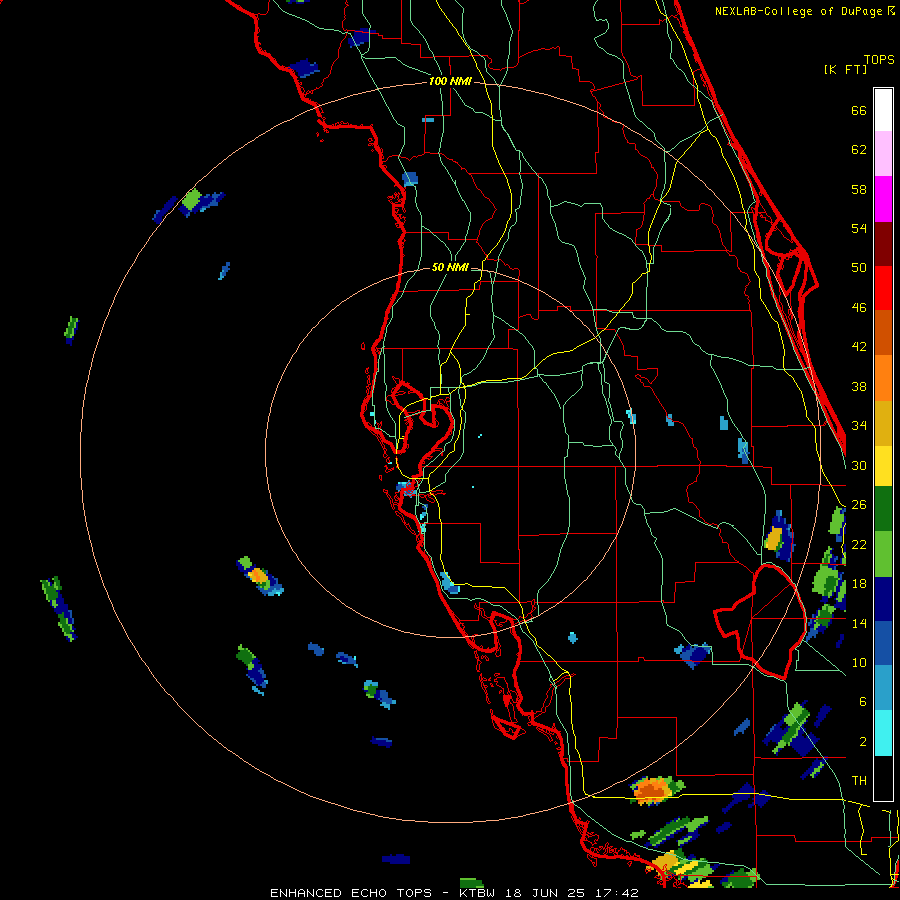Viewport: 900px width, 900px height.
Task: Choose the gold legend swatch
Action: click(x=883, y=423)
